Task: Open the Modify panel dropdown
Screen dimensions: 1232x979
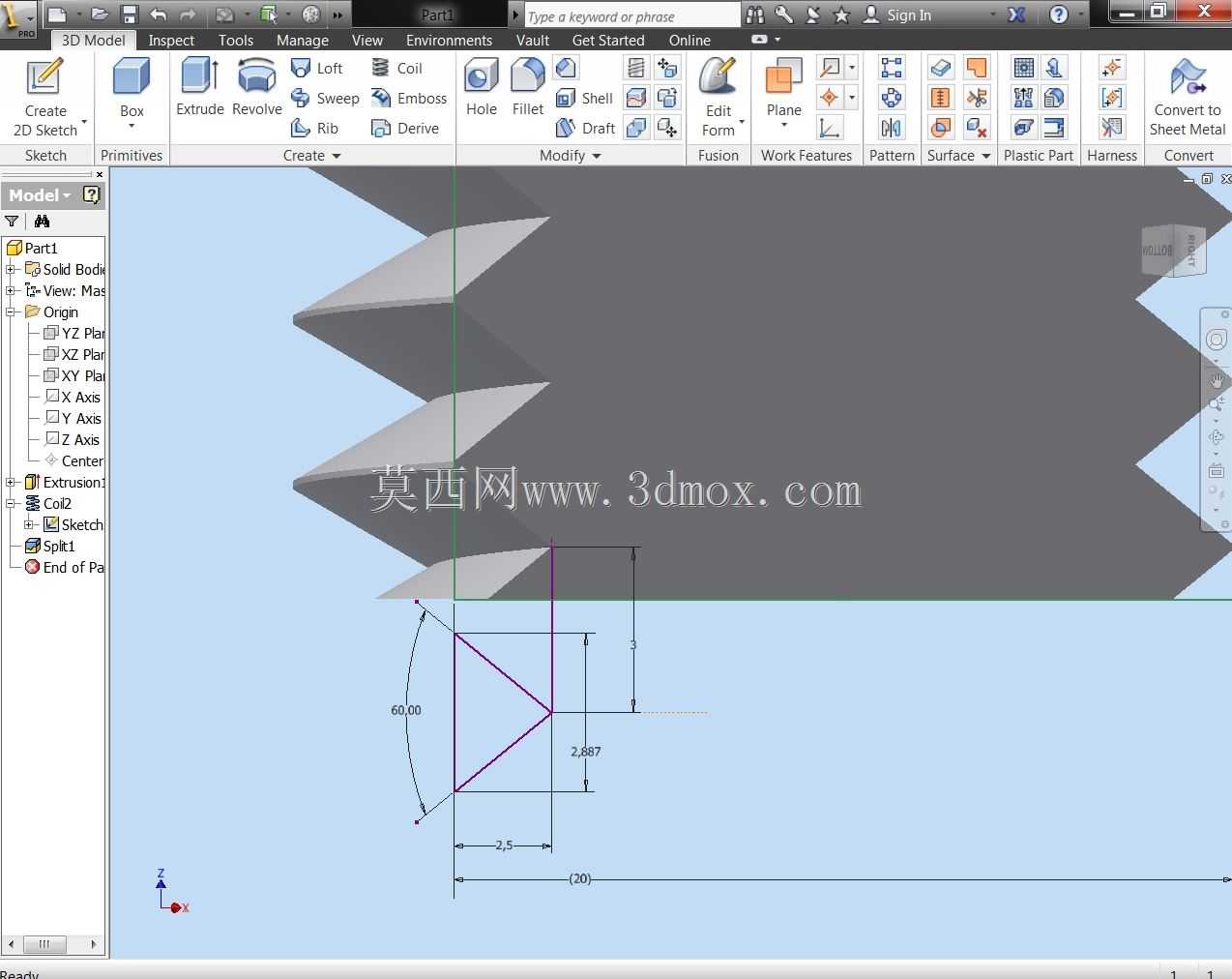Action: click(x=597, y=156)
